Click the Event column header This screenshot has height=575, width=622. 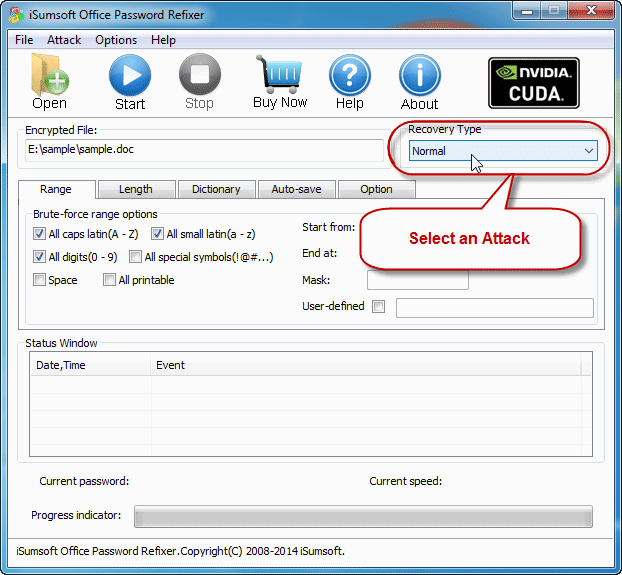click(x=365, y=365)
